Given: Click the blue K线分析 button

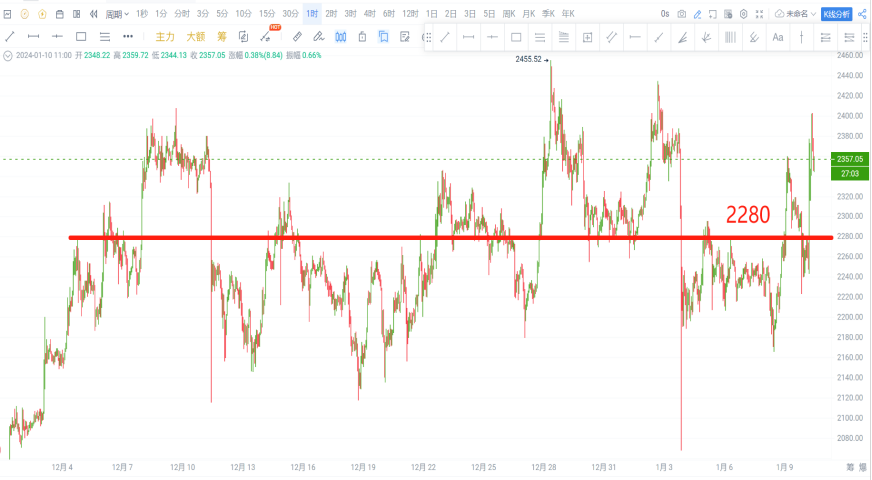Looking at the screenshot, I should click(836, 14).
